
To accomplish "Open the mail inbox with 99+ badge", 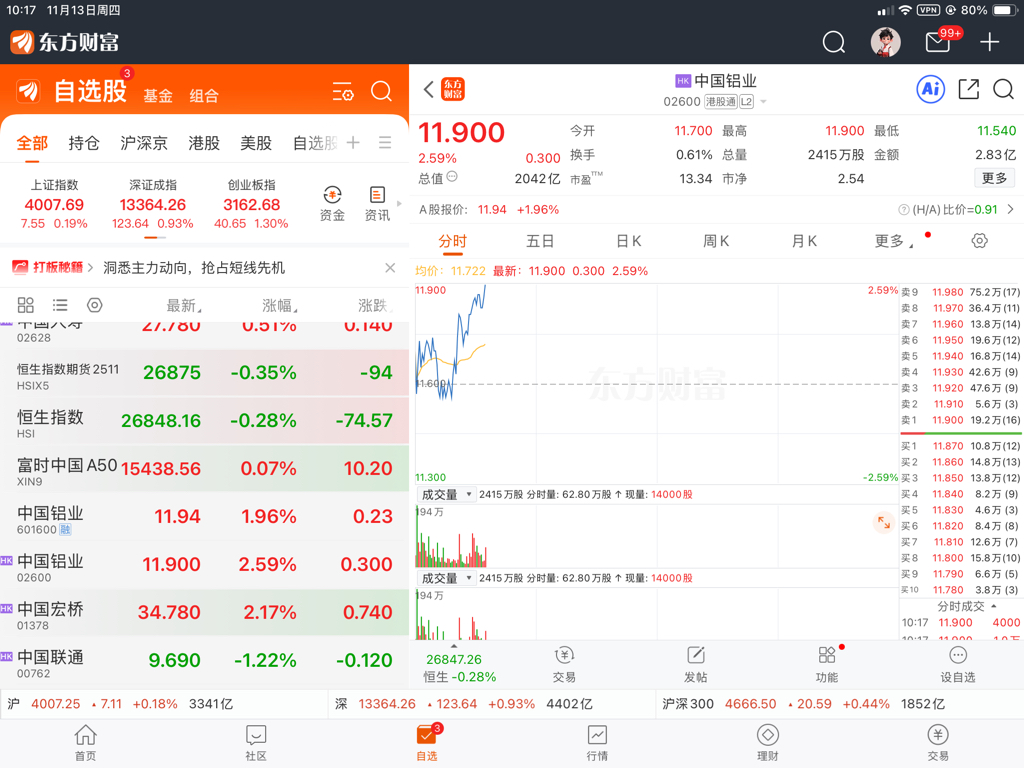I will pos(938,42).
